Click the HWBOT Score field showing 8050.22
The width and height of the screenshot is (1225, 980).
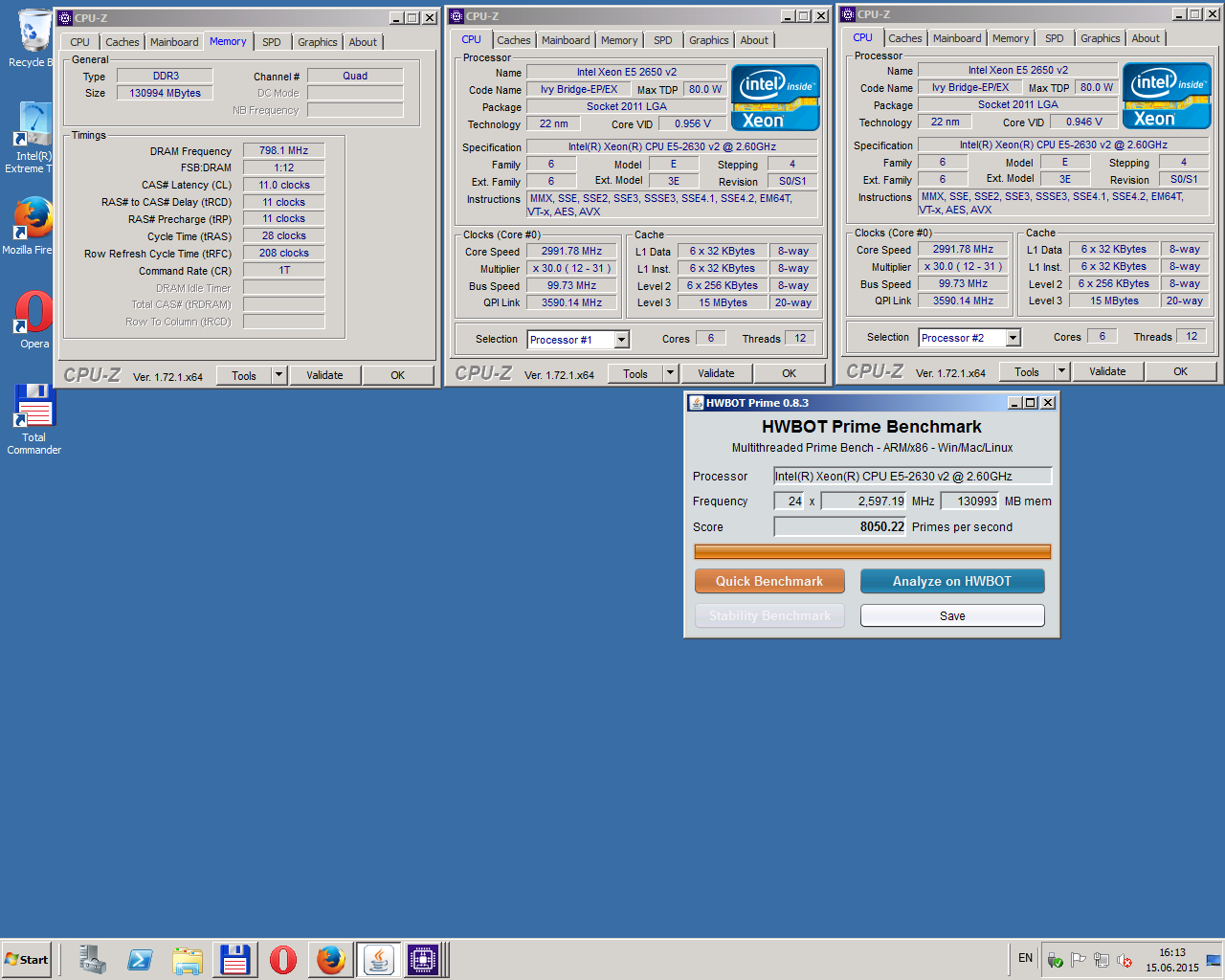click(840, 526)
